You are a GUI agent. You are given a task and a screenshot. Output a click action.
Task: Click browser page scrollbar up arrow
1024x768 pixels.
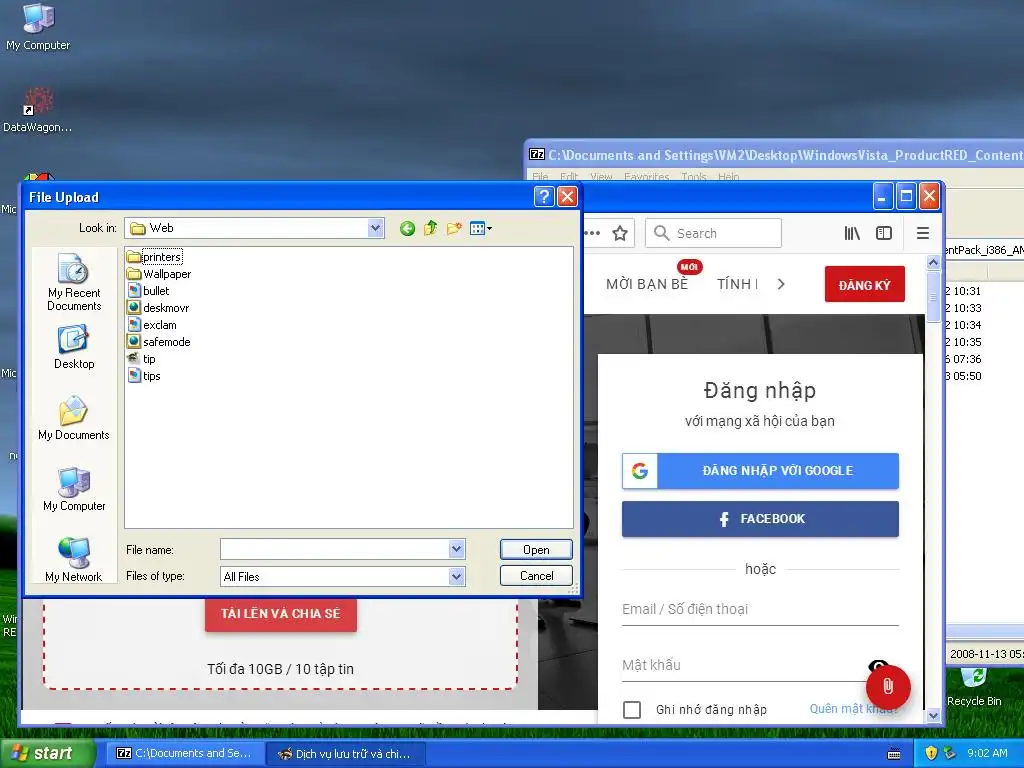[x=933, y=262]
